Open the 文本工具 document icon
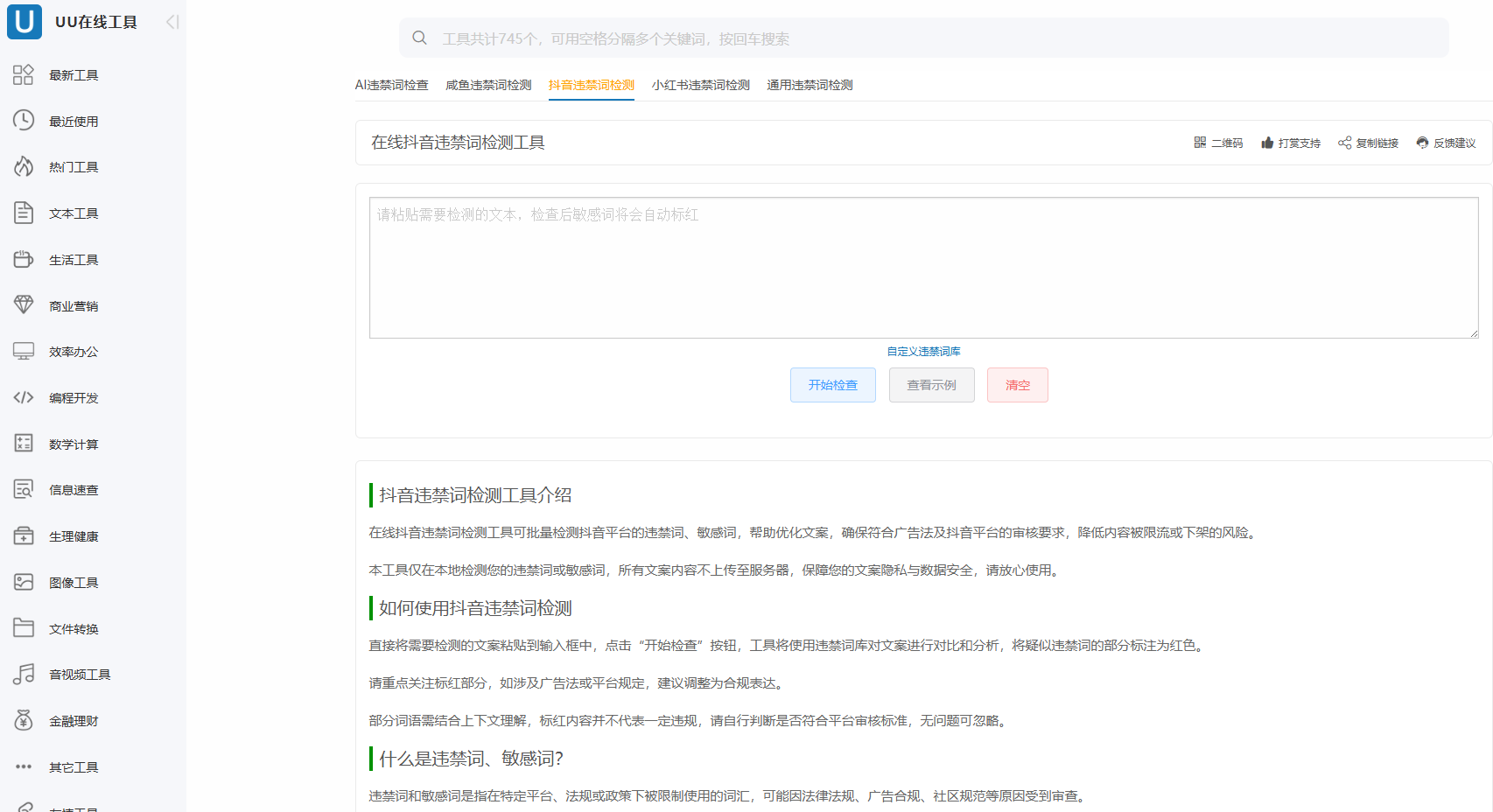The image size is (1493, 812). pos(24,213)
